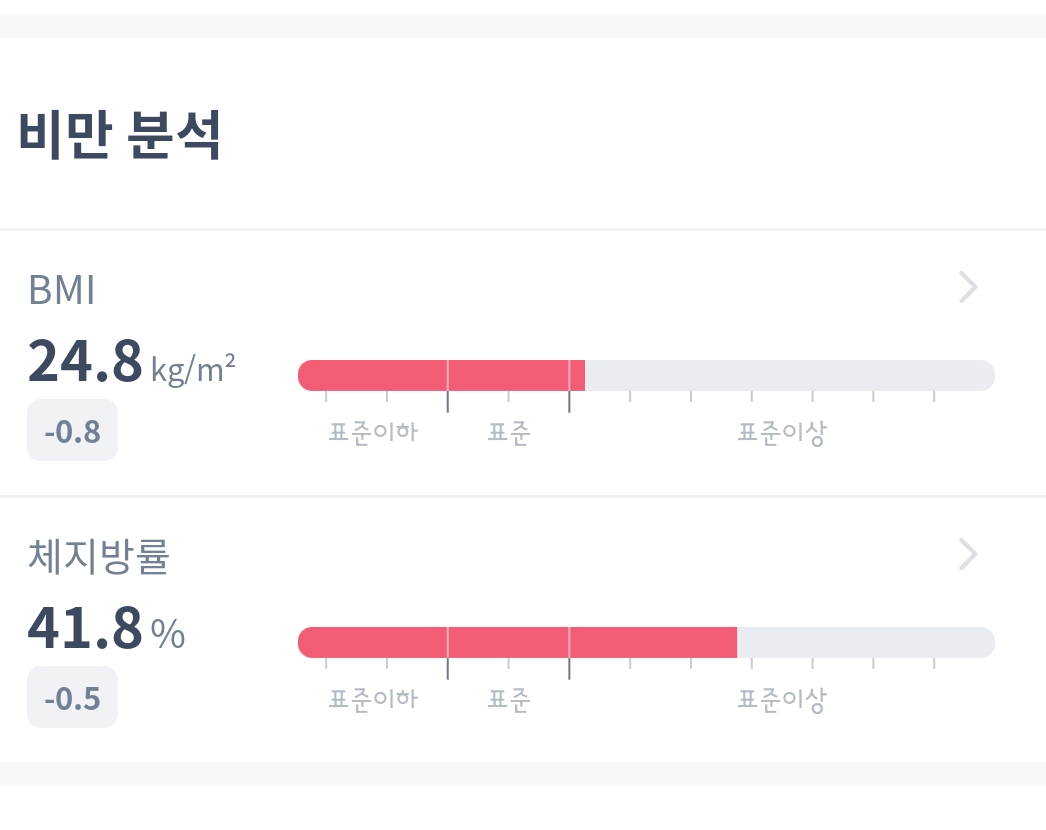Click 표준이하 label under BMI bar
1046x830 pixels.
(373, 433)
